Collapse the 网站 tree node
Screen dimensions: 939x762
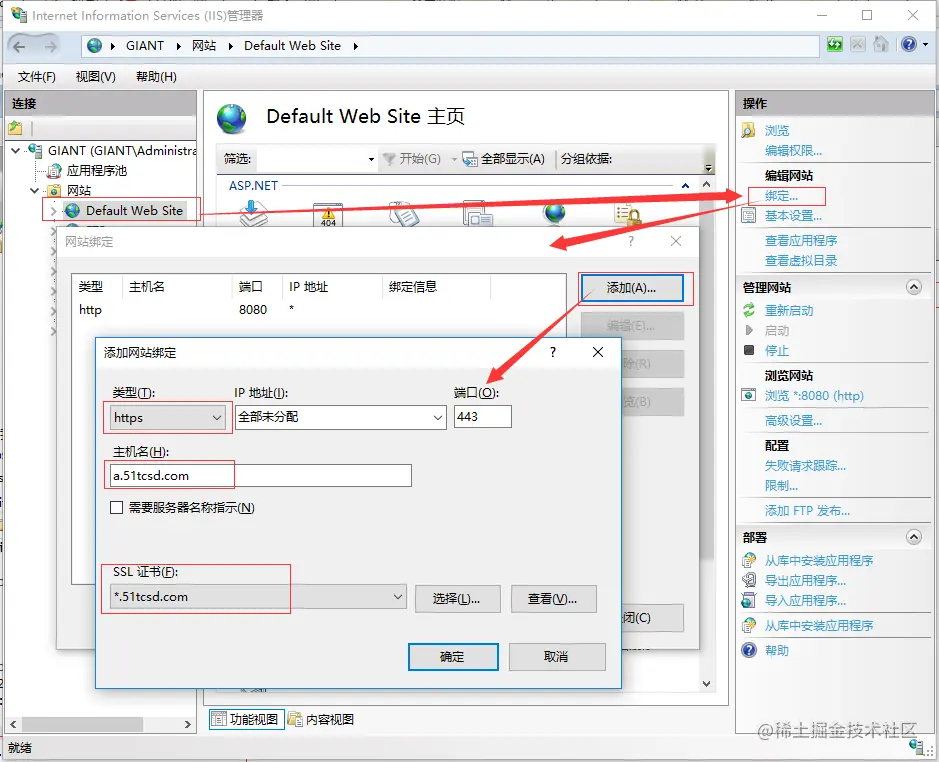35,190
